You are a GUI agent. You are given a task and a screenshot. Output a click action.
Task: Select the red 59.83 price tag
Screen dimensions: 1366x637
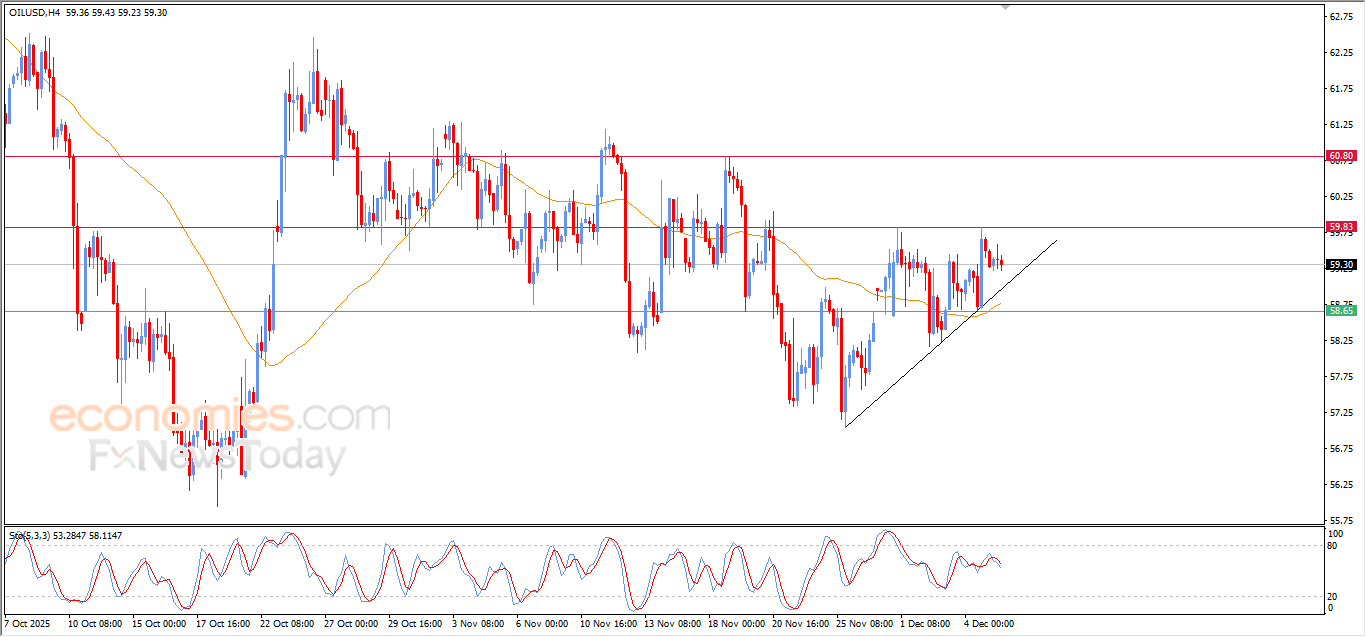[1341, 227]
